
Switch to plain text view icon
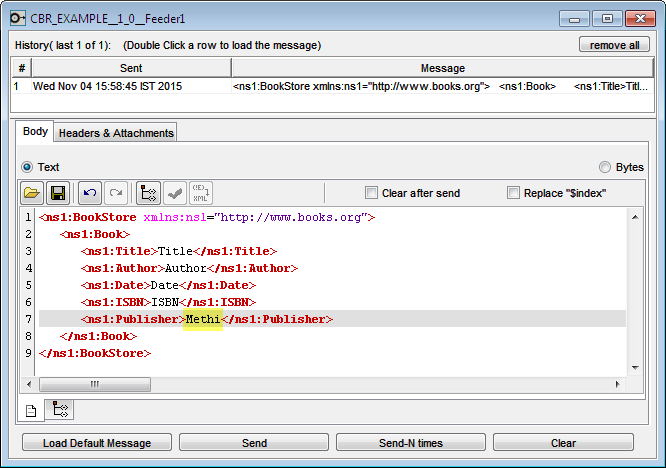31,411
